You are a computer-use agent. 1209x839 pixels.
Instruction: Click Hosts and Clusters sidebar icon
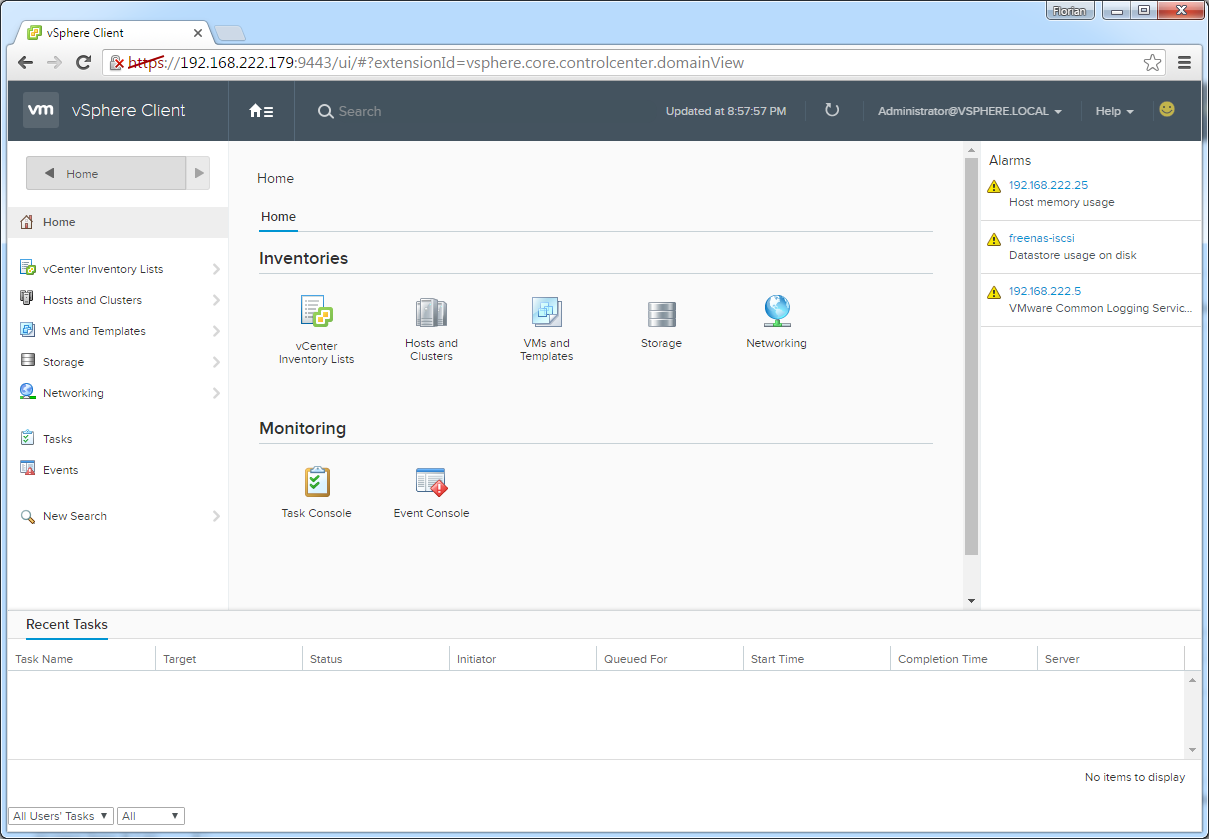[27, 299]
